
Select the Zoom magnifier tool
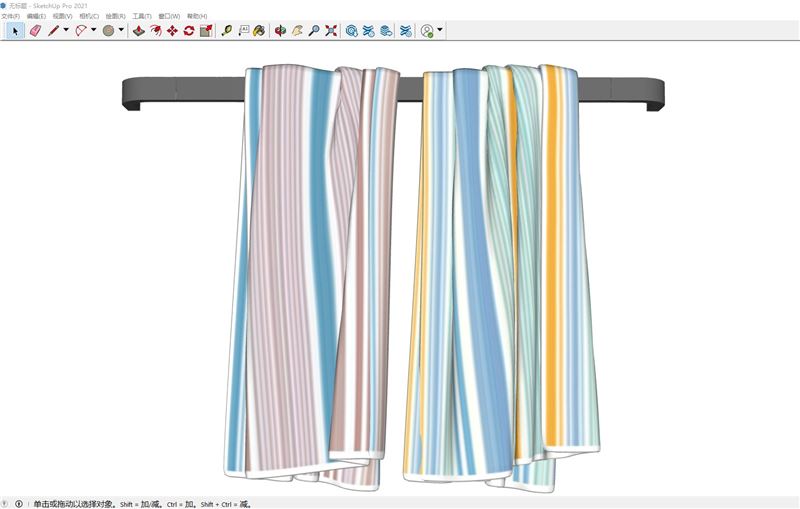tap(314, 31)
